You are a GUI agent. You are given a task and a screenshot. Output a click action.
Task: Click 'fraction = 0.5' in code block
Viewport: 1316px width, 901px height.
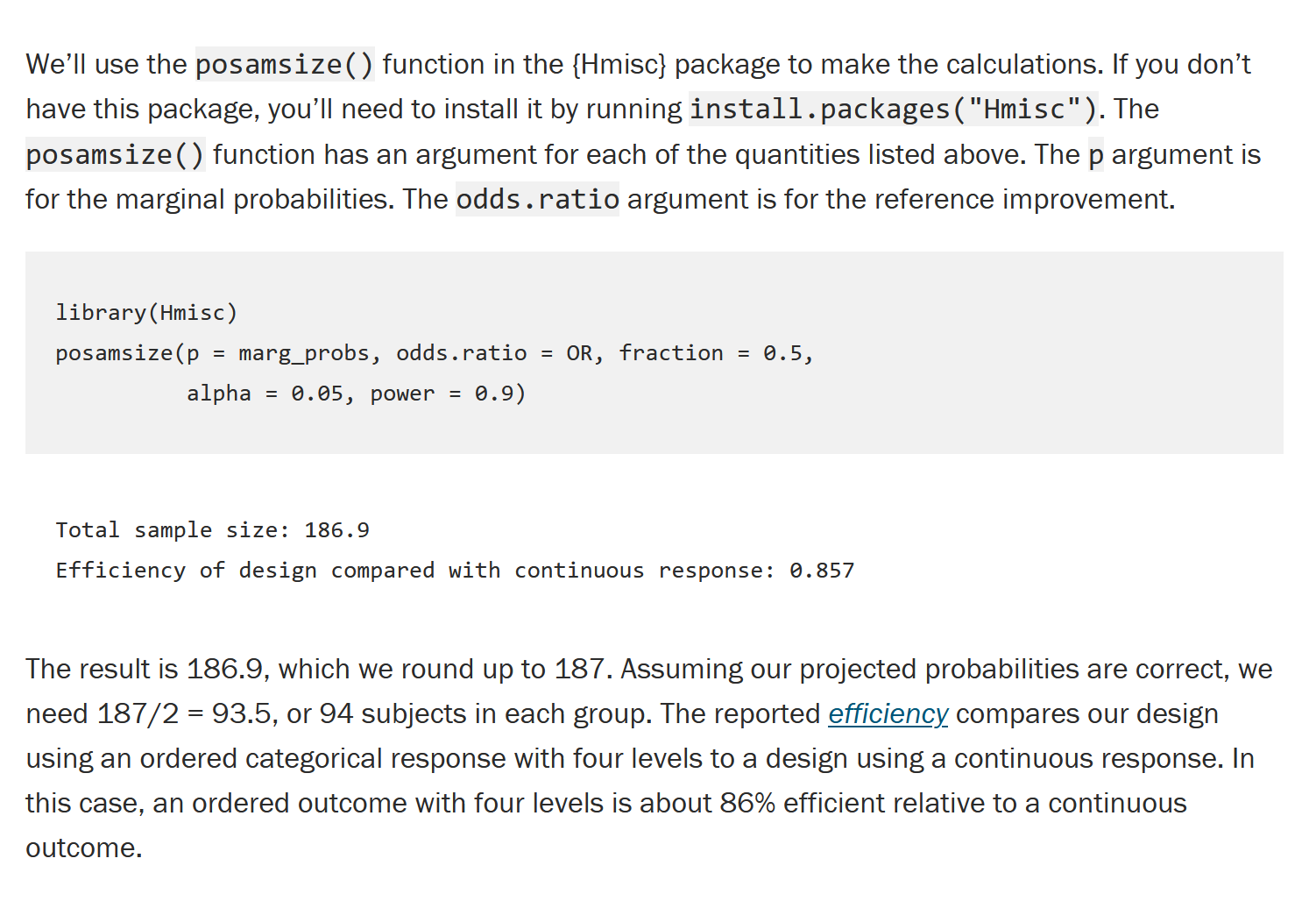coord(711,353)
